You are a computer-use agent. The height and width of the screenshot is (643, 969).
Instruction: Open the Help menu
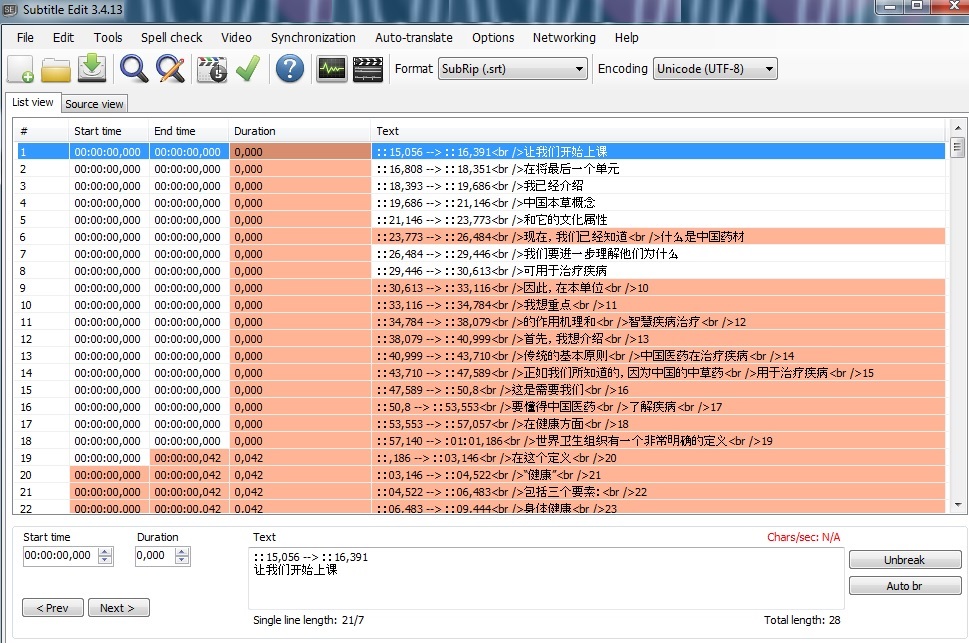click(x=626, y=38)
